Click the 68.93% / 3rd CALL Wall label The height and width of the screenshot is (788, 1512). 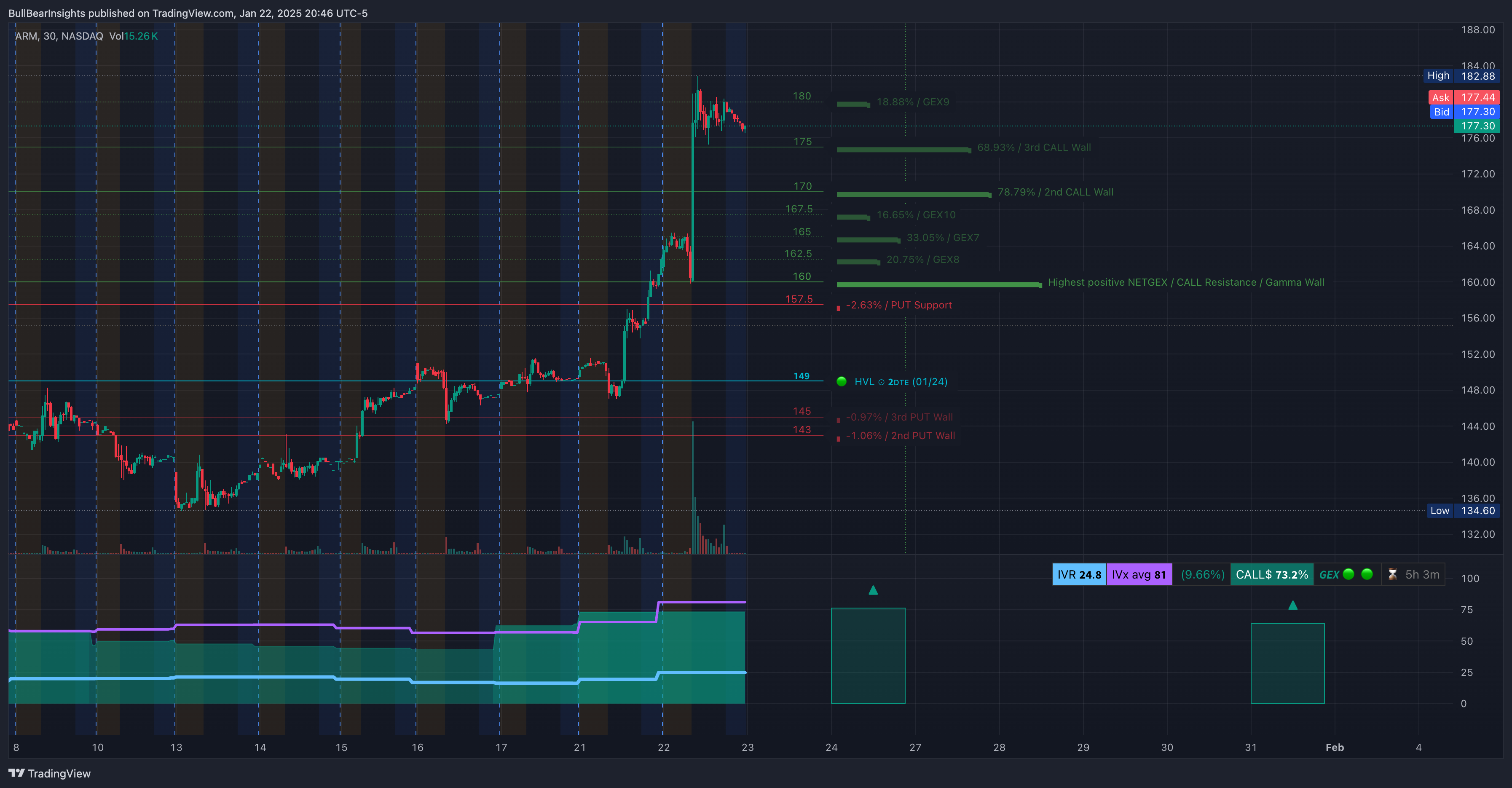pyautogui.click(x=1034, y=147)
